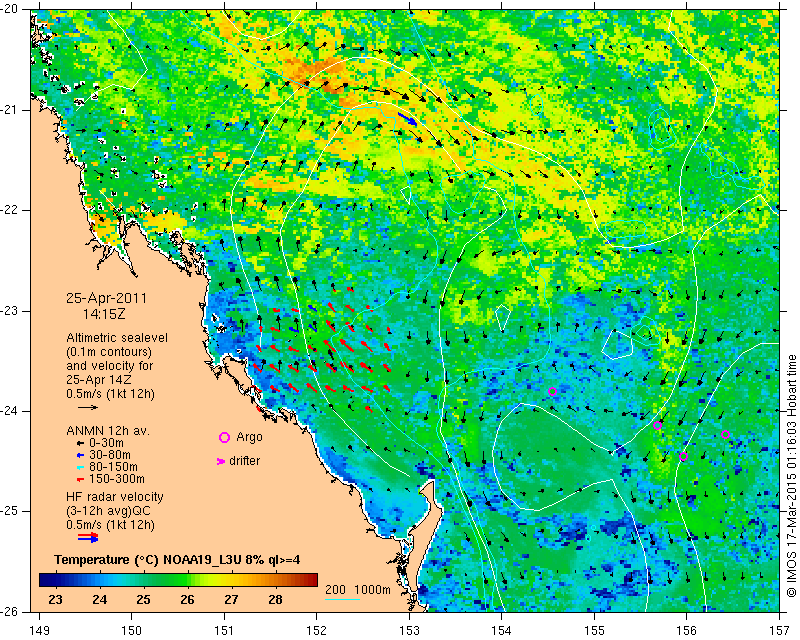Click colorbar tick label 27
Image resolution: width=800 pixels, height=640 pixels.
coord(231,600)
